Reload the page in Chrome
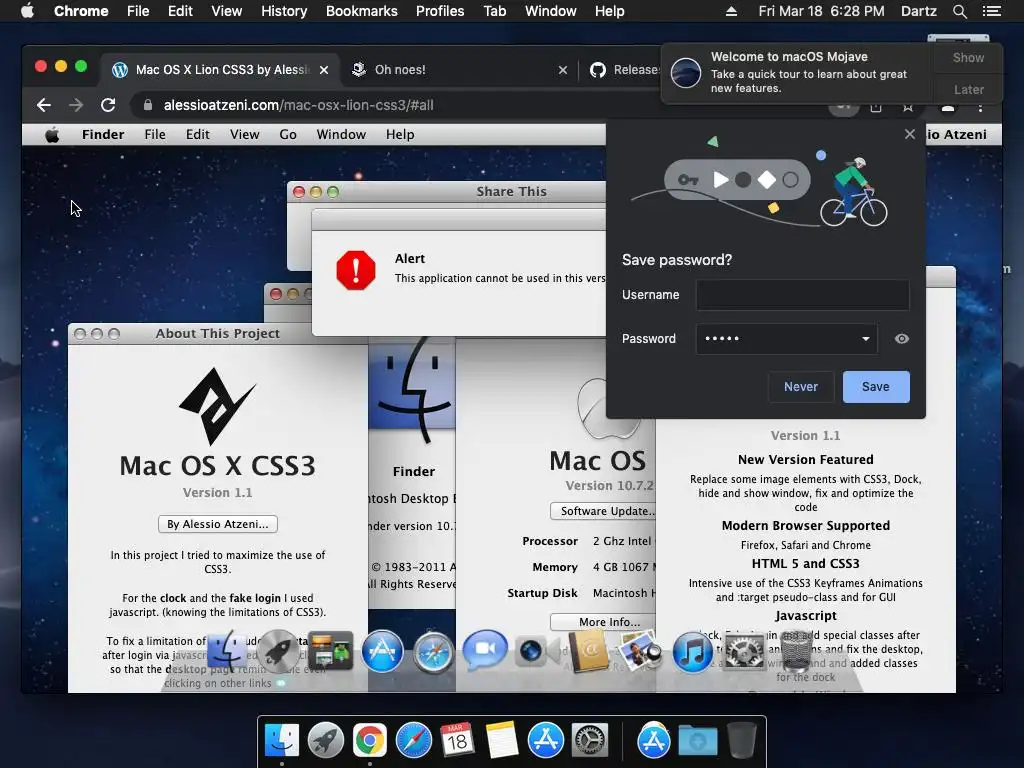The height and width of the screenshot is (768, 1024). pyautogui.click(x=108, y=105)
